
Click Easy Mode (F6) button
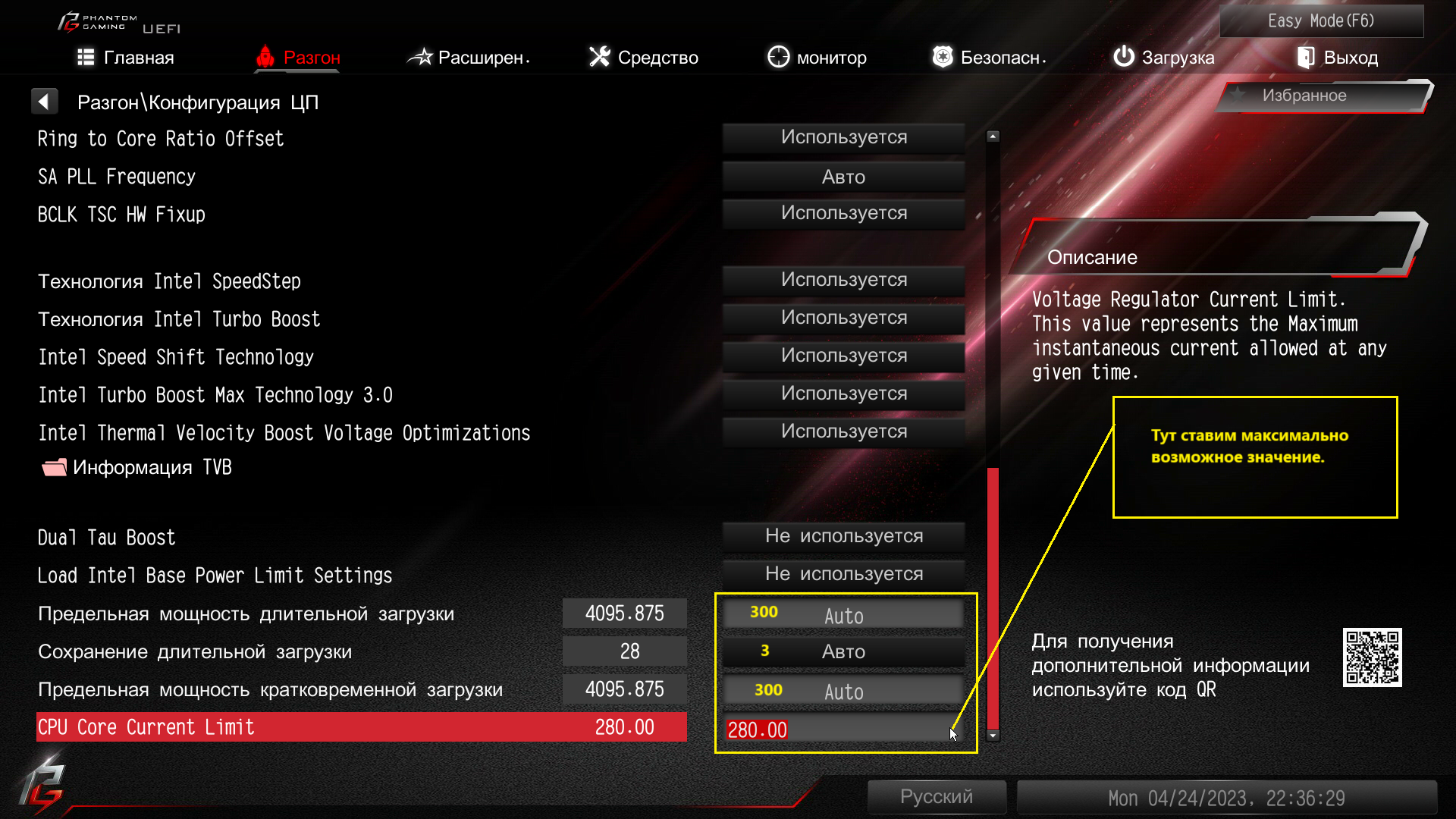pyautogui.click(x=1321, y=20)
